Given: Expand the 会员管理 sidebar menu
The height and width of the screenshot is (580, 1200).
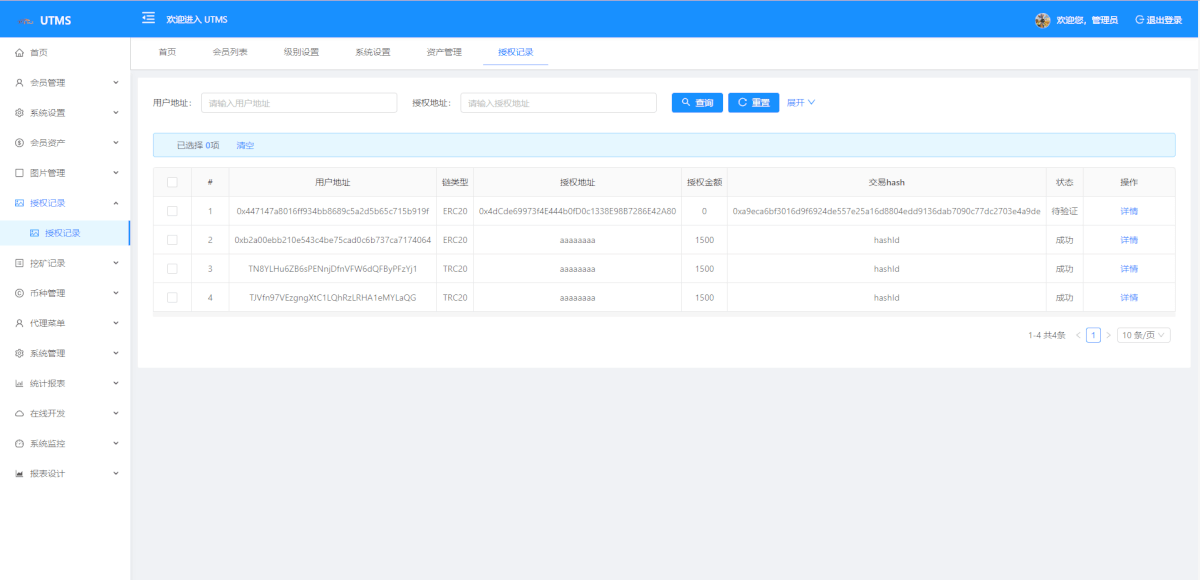Looking at the screenshot, I should [65, 83].
